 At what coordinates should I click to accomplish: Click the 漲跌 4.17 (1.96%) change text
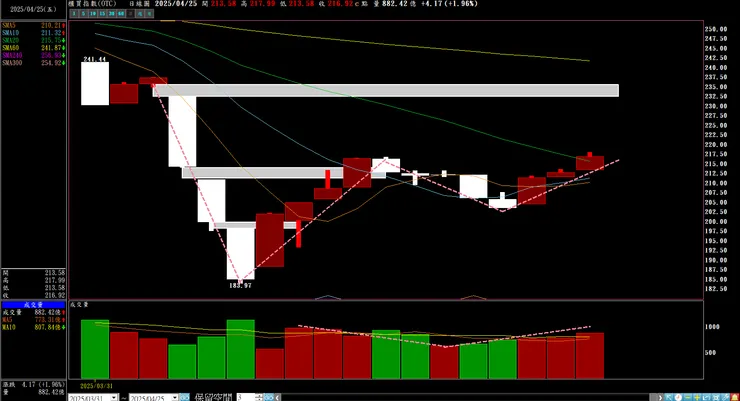pyautogui.click(x=33, y=384)
